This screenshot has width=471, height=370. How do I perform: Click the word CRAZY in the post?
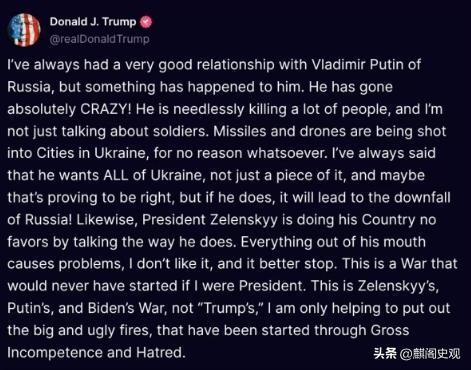point(106,109)
